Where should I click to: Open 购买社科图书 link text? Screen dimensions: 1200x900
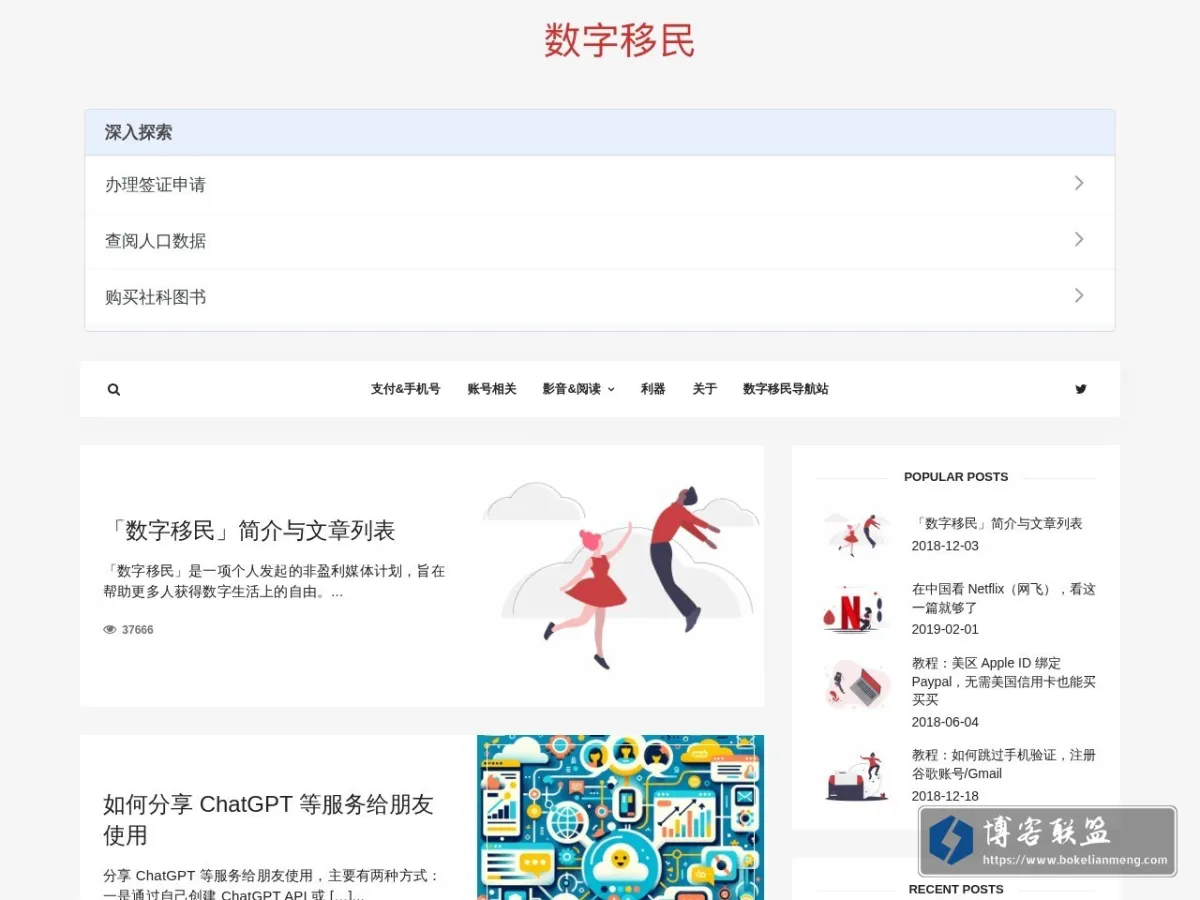click(155, 297)
